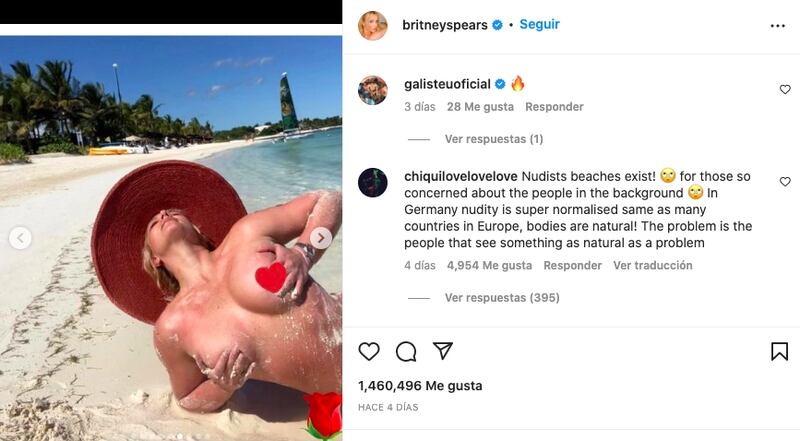Expand Ver respuestas (1) replies
The width and height of the screenshot is (800, 441).
[x=493, y=139]
